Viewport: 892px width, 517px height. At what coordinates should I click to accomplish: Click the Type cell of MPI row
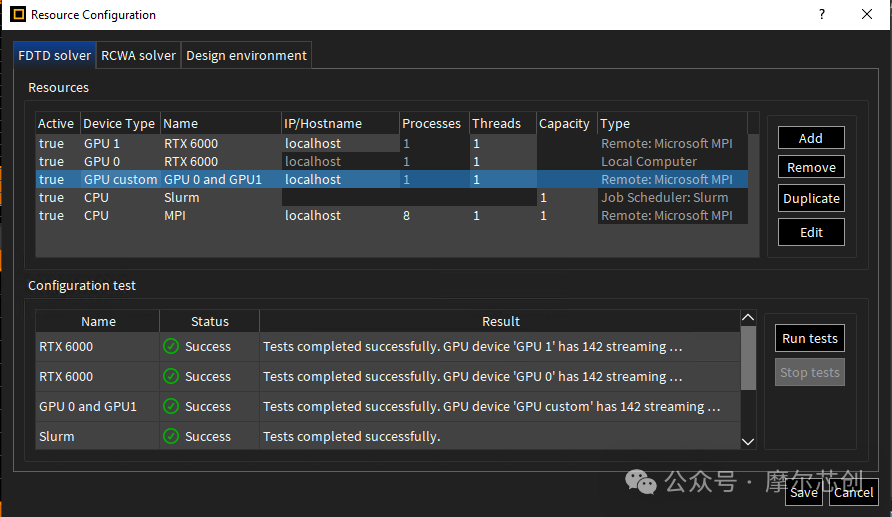667,216
